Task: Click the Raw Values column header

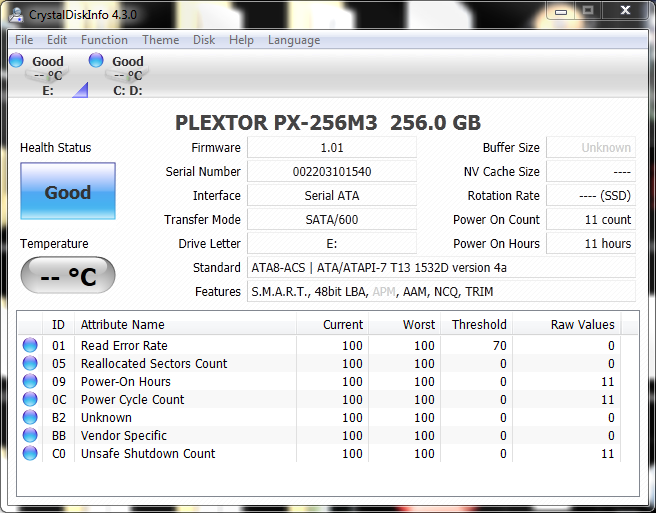Action: tap(582, 325)
